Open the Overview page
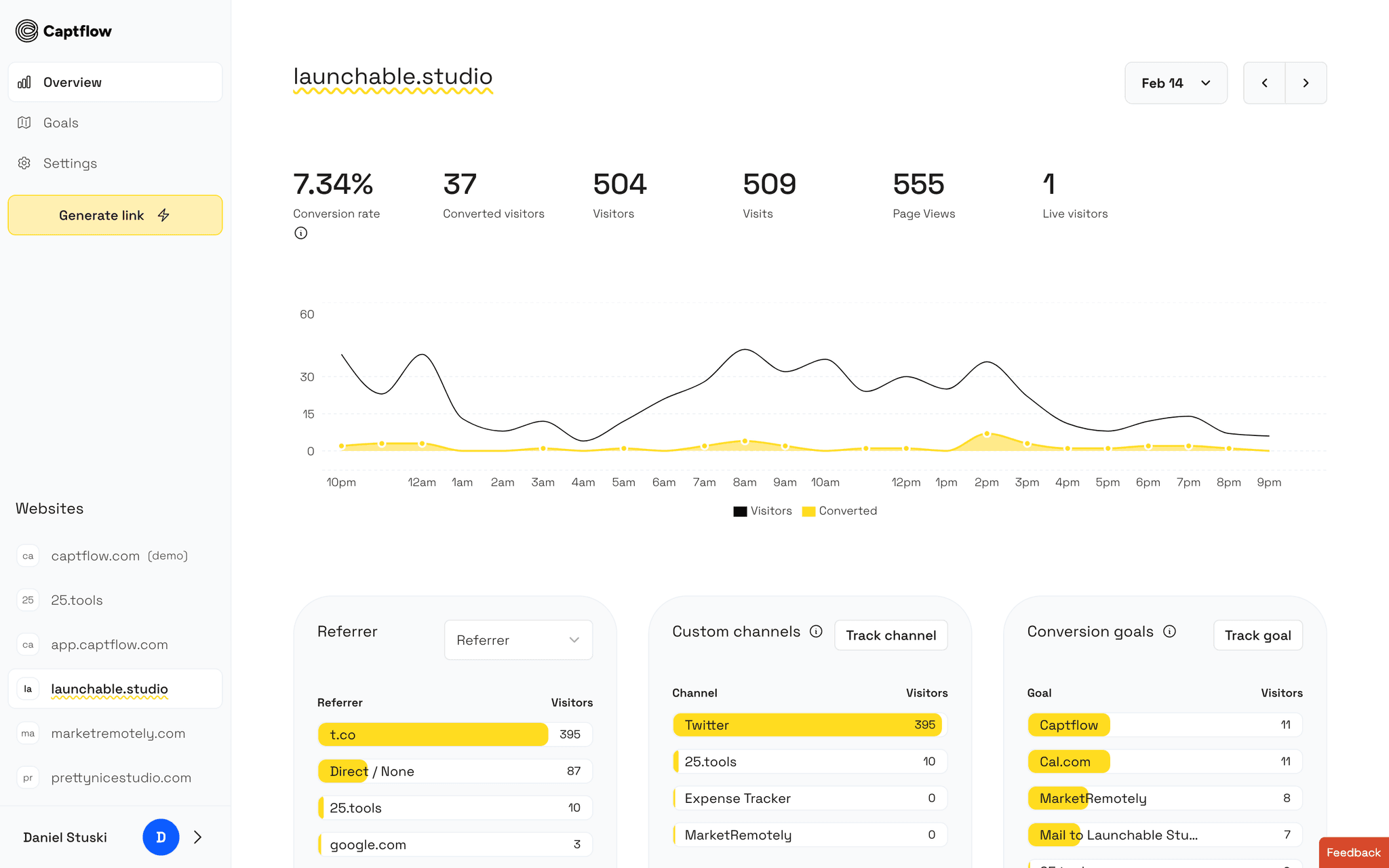Screen dimensions: 1389x868 tap(115, 82)
